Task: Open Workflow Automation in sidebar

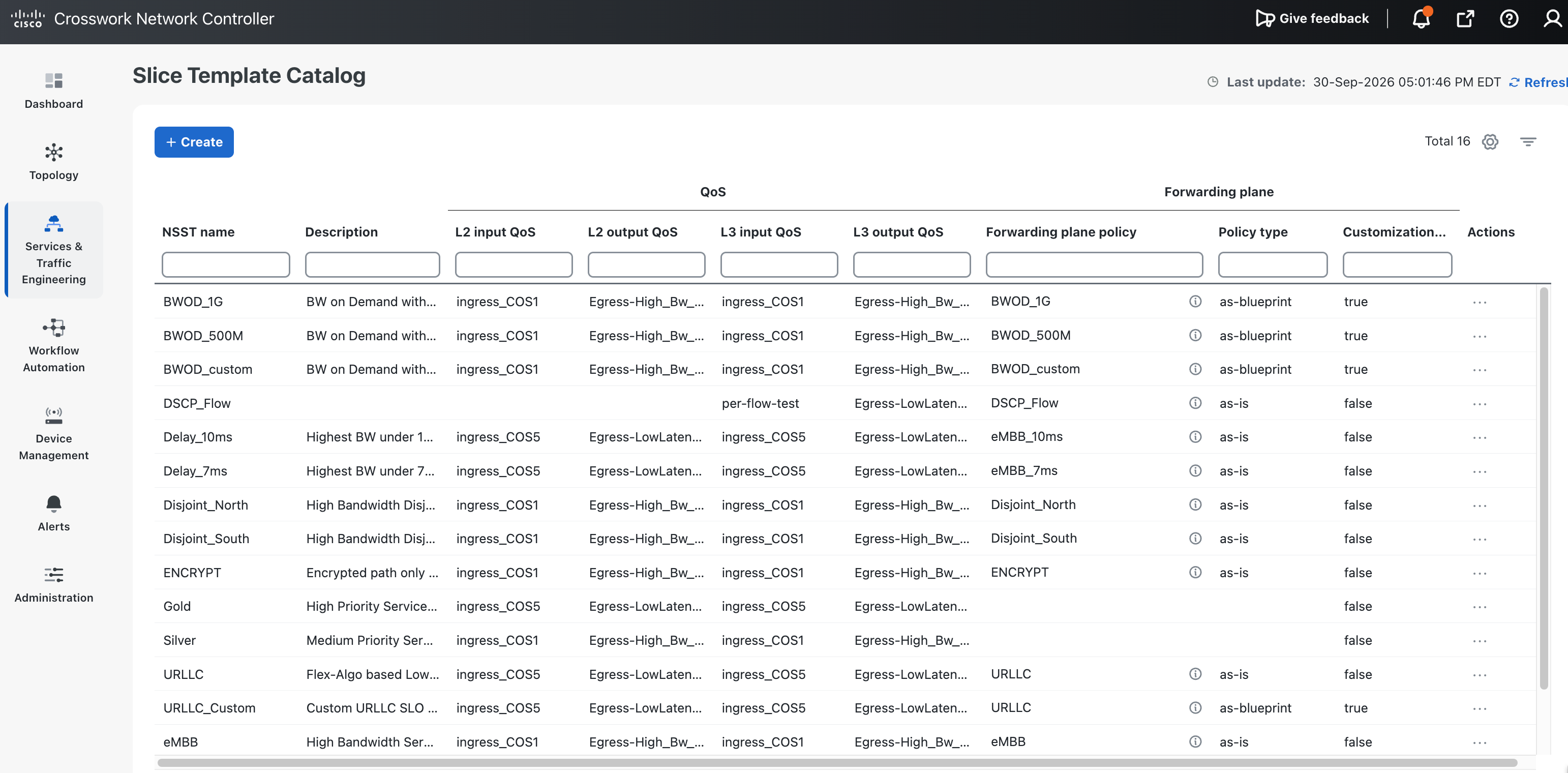Action: [53, 345]
